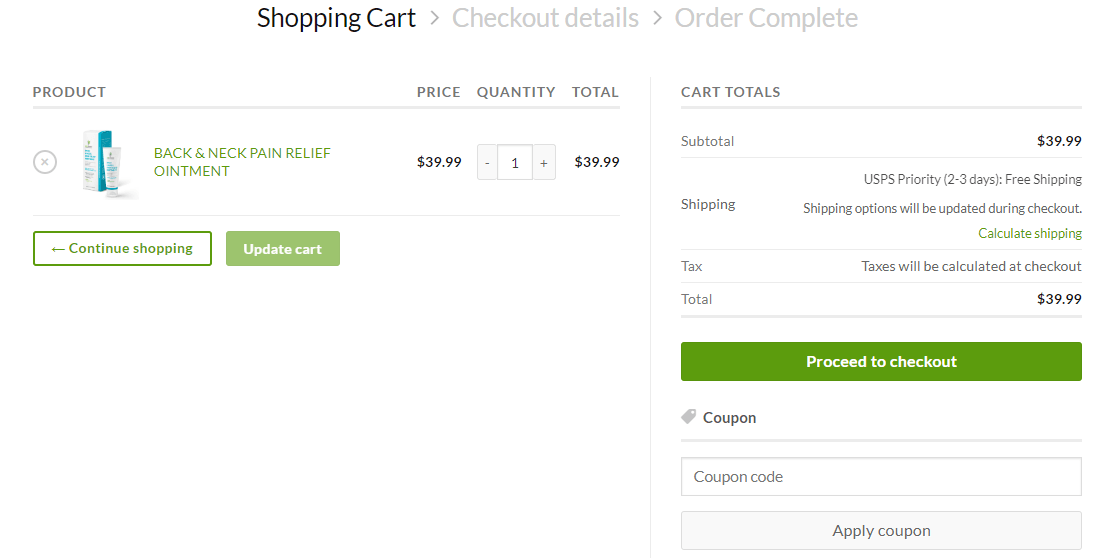Image resolution: width=1111 pixels, height=558 pixels.
Task: Select the Order Complete step
Action: (x=766, y=18)
